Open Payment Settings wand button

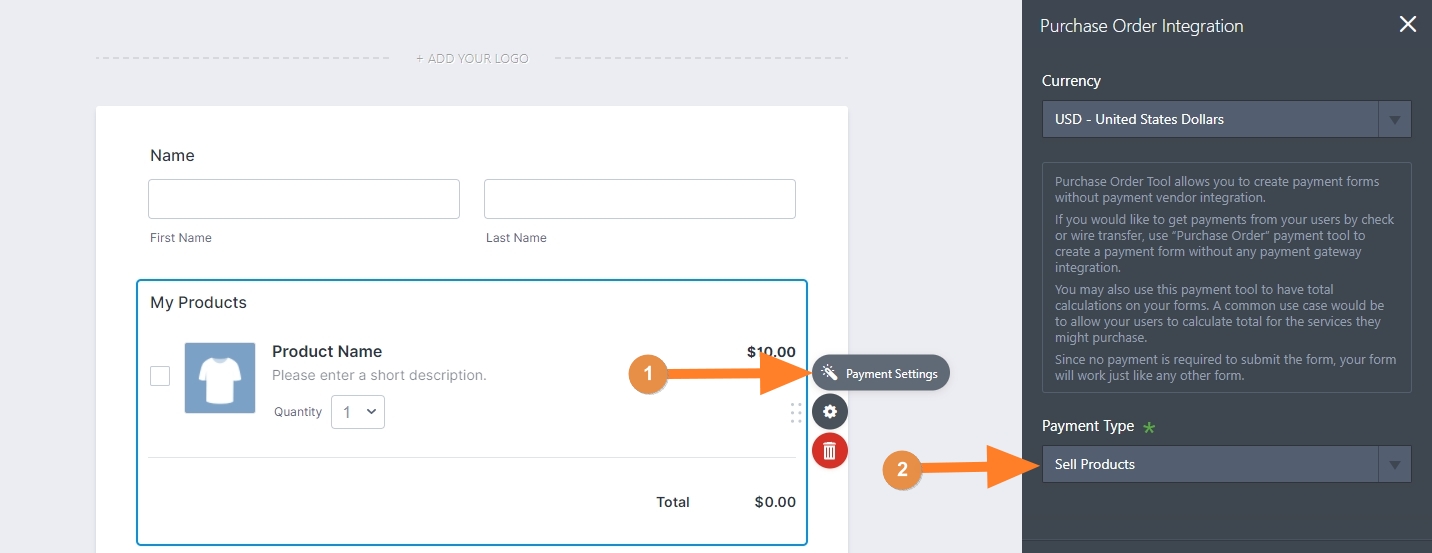pos(880,373)
